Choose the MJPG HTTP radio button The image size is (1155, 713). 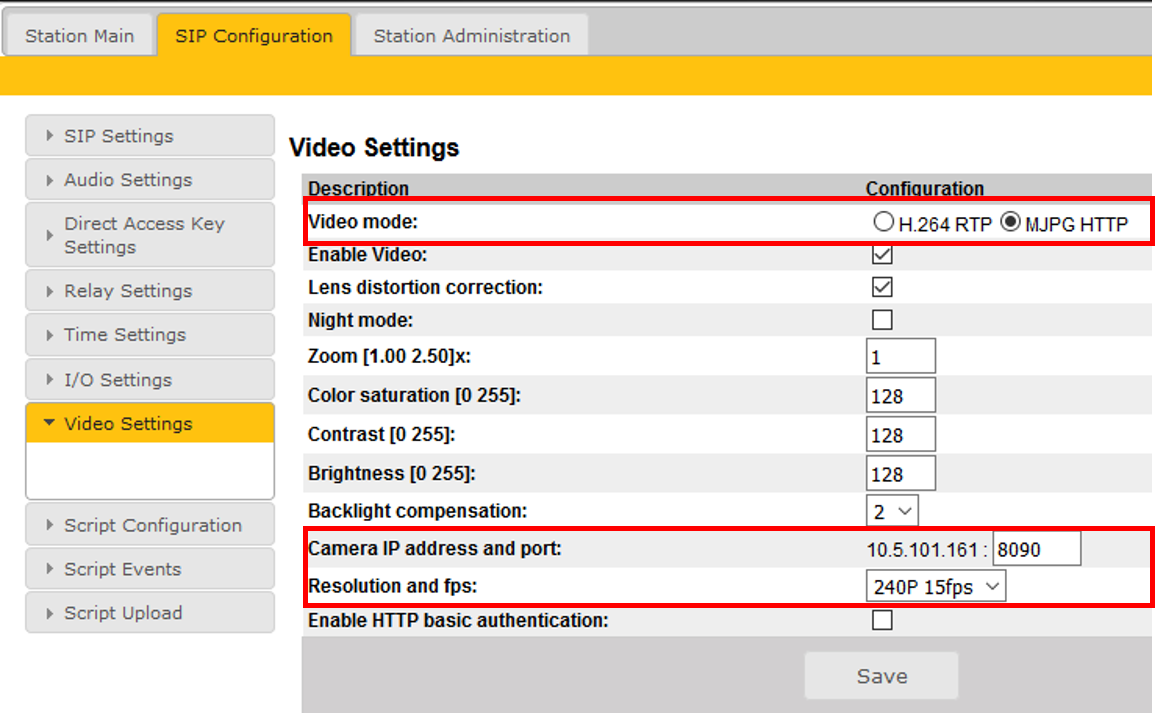[x=1010, y=223]
